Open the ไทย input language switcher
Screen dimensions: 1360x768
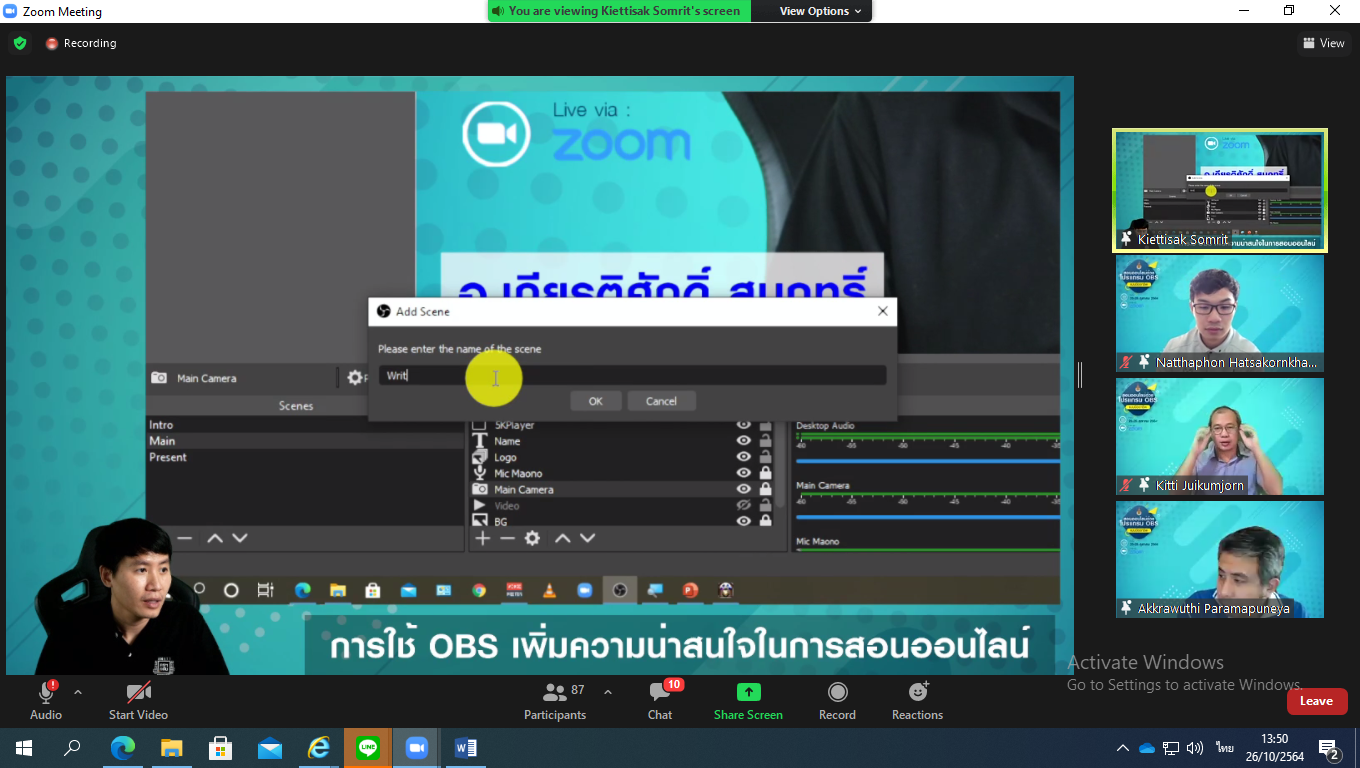click(x=1225, y=748)
